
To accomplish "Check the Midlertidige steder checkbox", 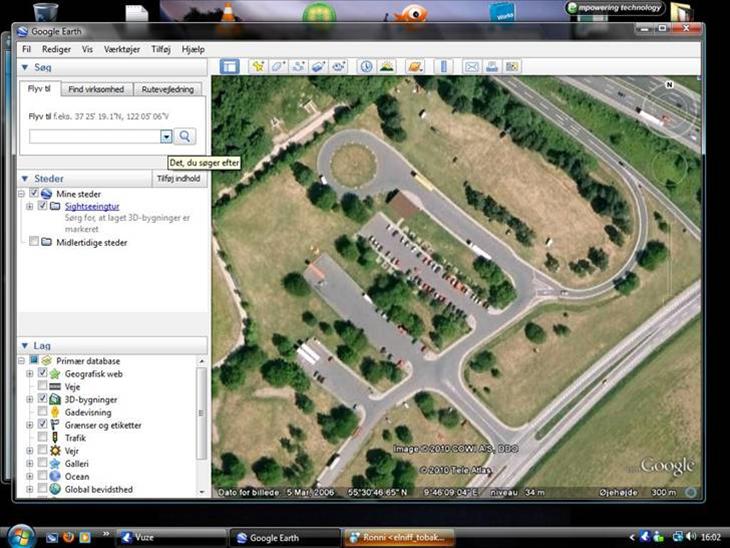I will pyautogui.click(x=34, y=242).
